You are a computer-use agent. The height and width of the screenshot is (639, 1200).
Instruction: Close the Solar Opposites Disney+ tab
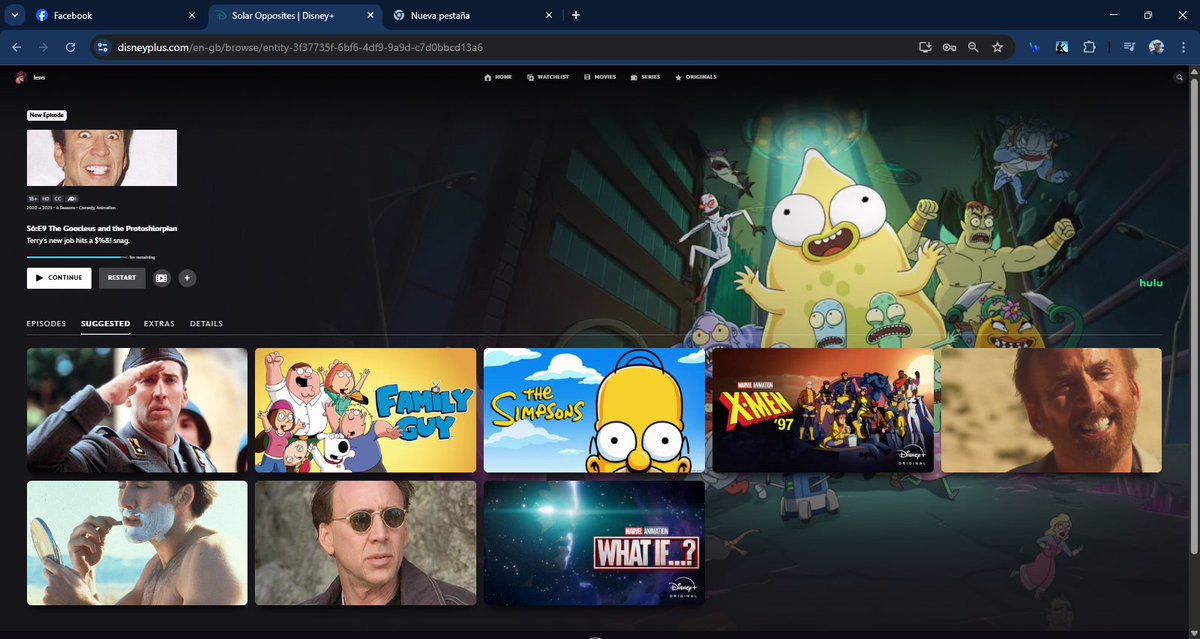(x=372, y=15)
